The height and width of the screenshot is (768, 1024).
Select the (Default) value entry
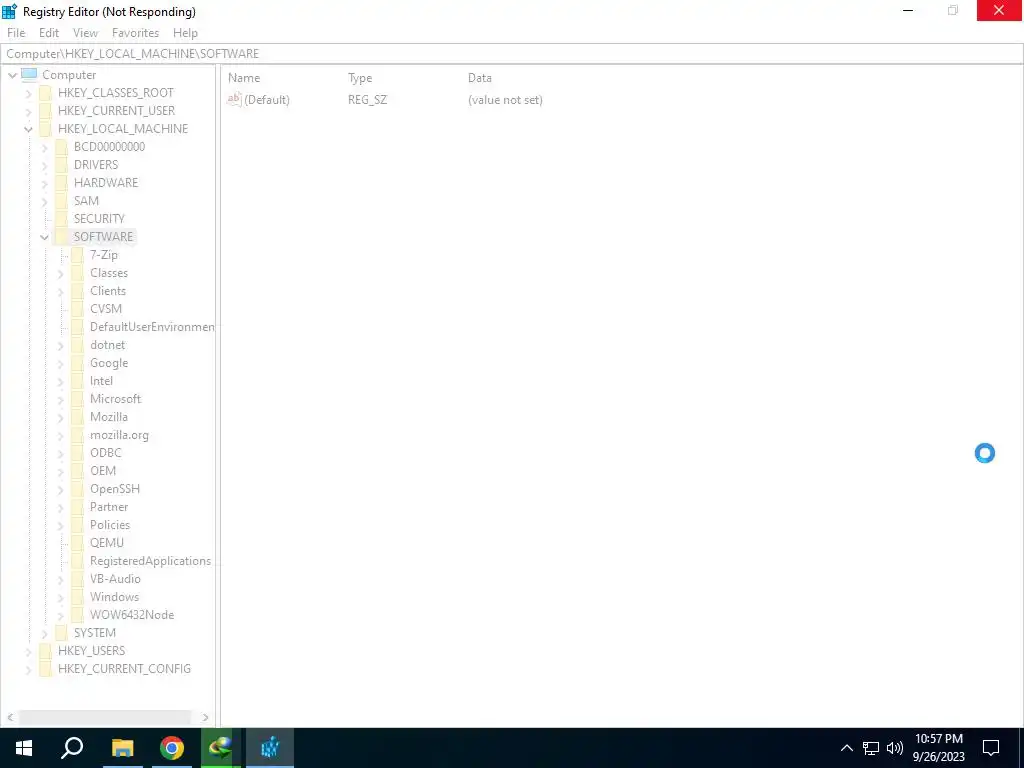click(x=266, y=100)
